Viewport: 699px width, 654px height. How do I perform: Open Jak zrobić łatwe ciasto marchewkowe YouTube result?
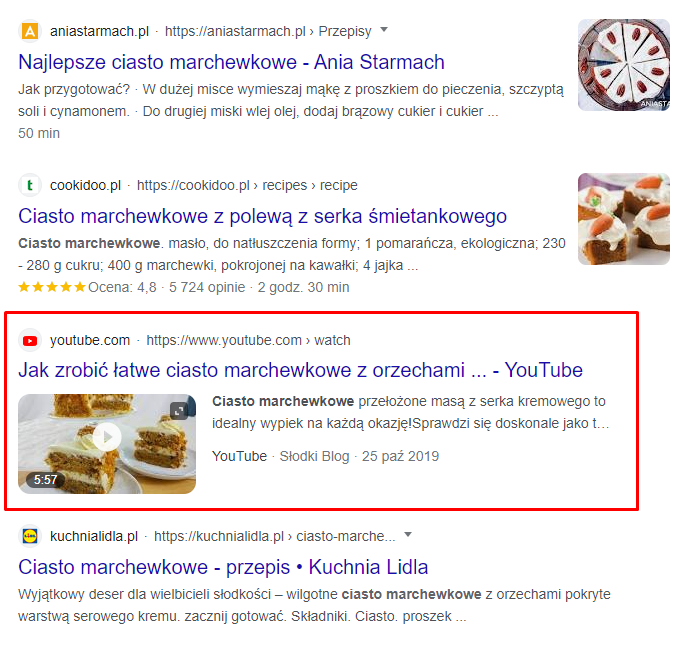pyautogui.click(x=300, y=370)
